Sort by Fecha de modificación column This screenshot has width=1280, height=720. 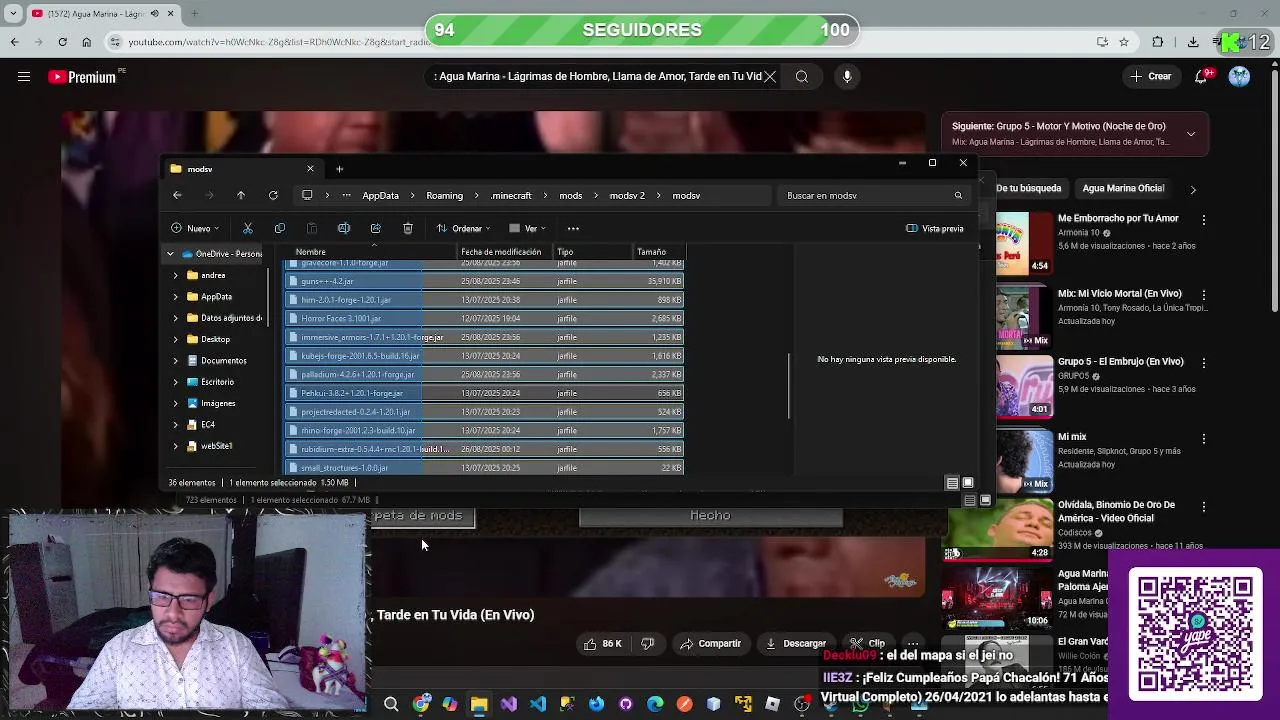pos(505,252)
